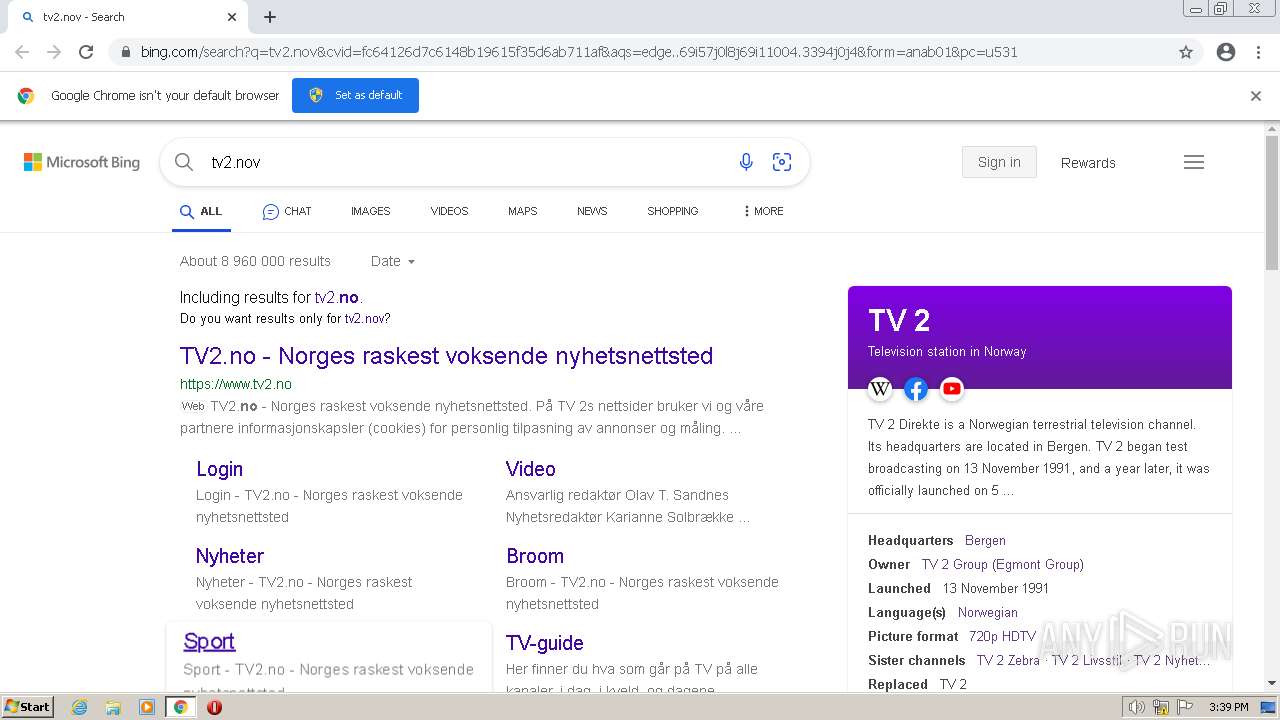Click the Sign in button

click(999, 162)
